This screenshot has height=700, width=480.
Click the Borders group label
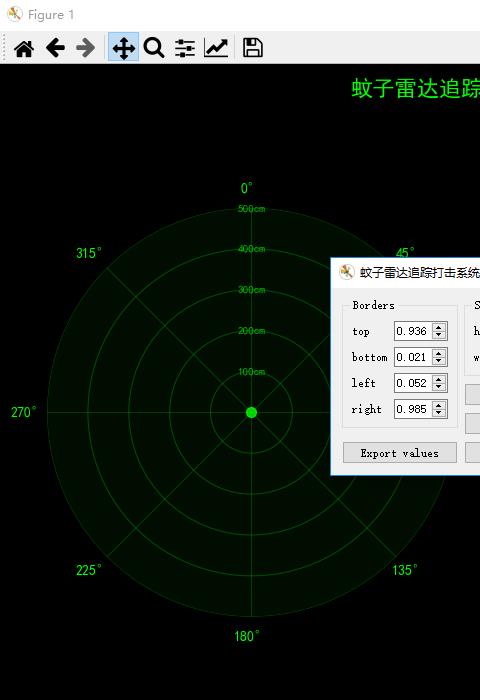click(x=373, y=305)
